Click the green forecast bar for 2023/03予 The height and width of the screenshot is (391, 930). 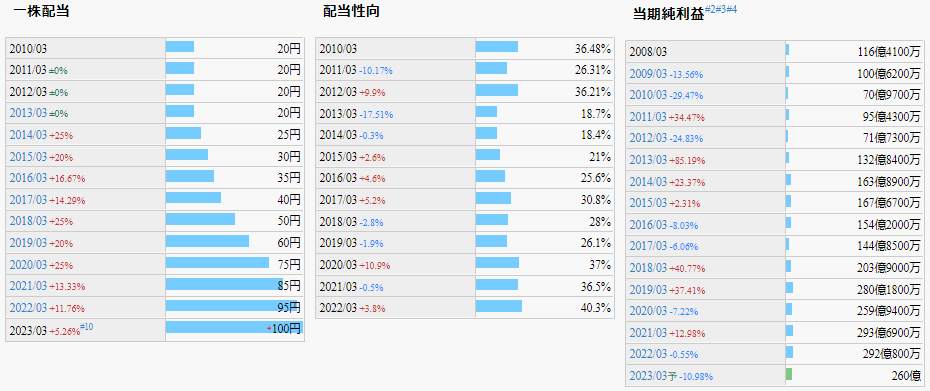[789, 374]
